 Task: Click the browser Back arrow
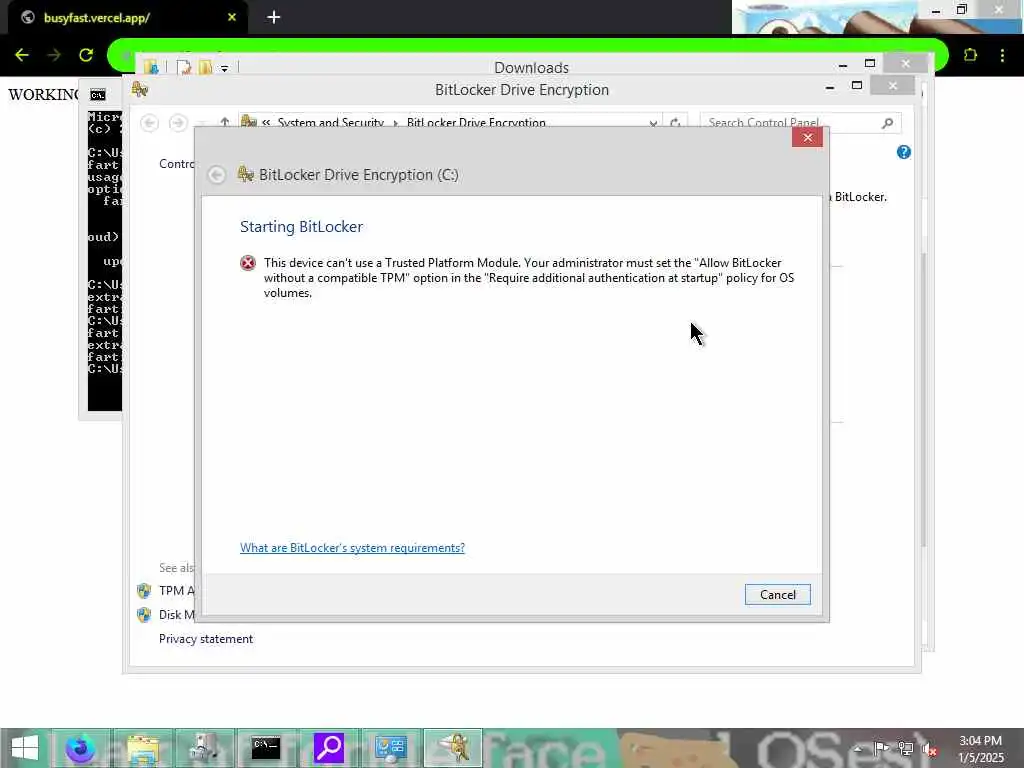pos(22,55)
